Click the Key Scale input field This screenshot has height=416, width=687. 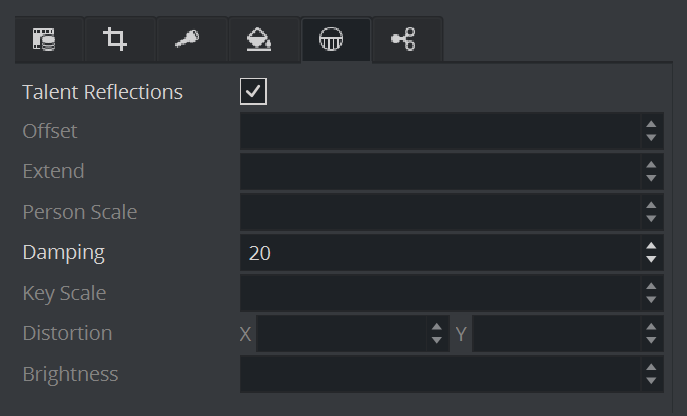tap(440, 293)
